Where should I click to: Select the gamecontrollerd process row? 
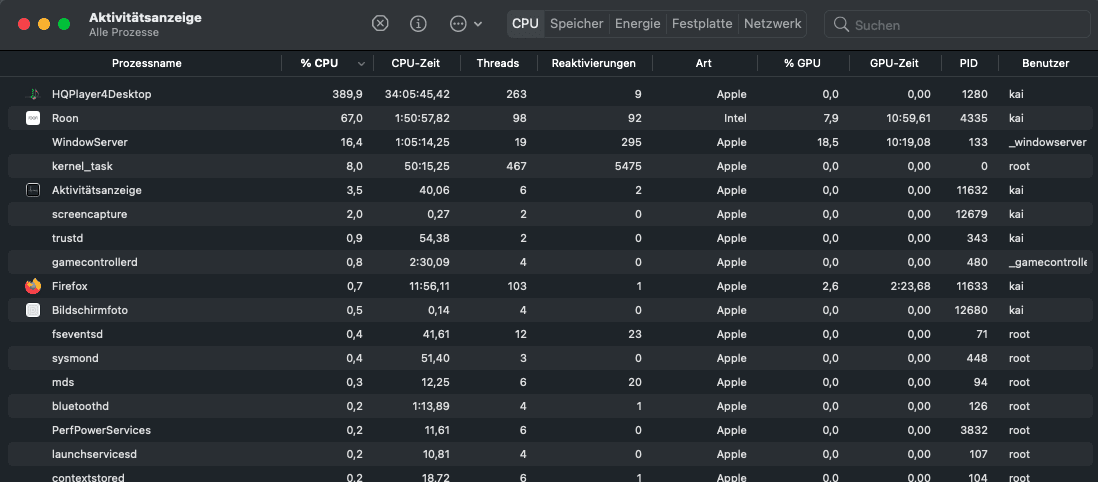tap(549, 262)
